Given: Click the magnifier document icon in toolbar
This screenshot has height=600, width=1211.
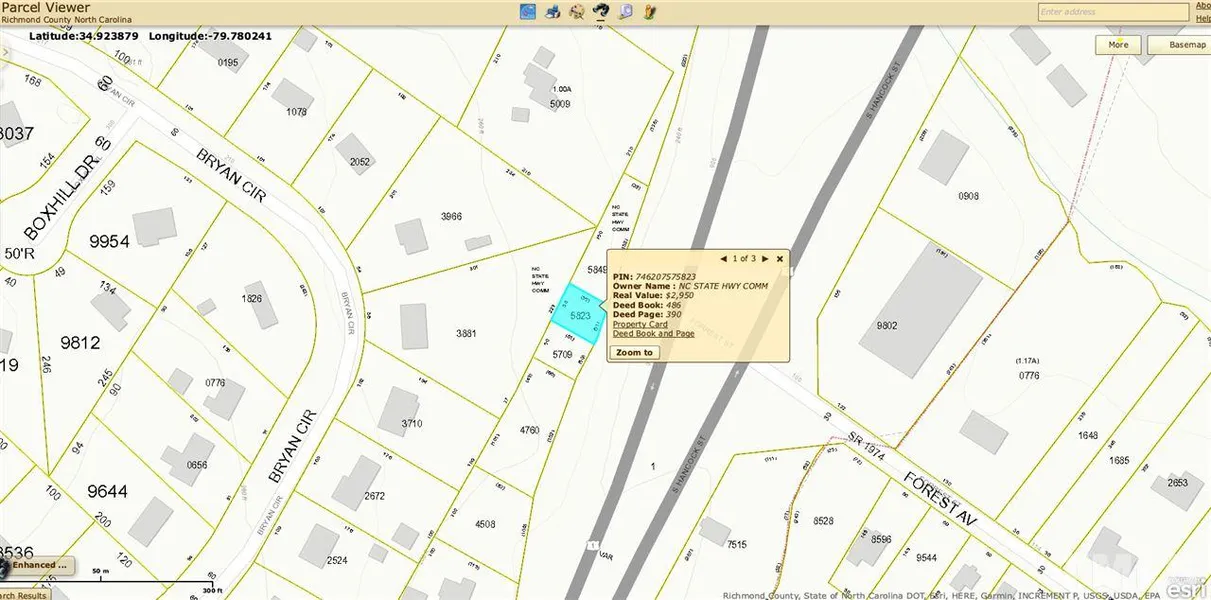Looking at the screenshot, I should click(x=627, y=12).
